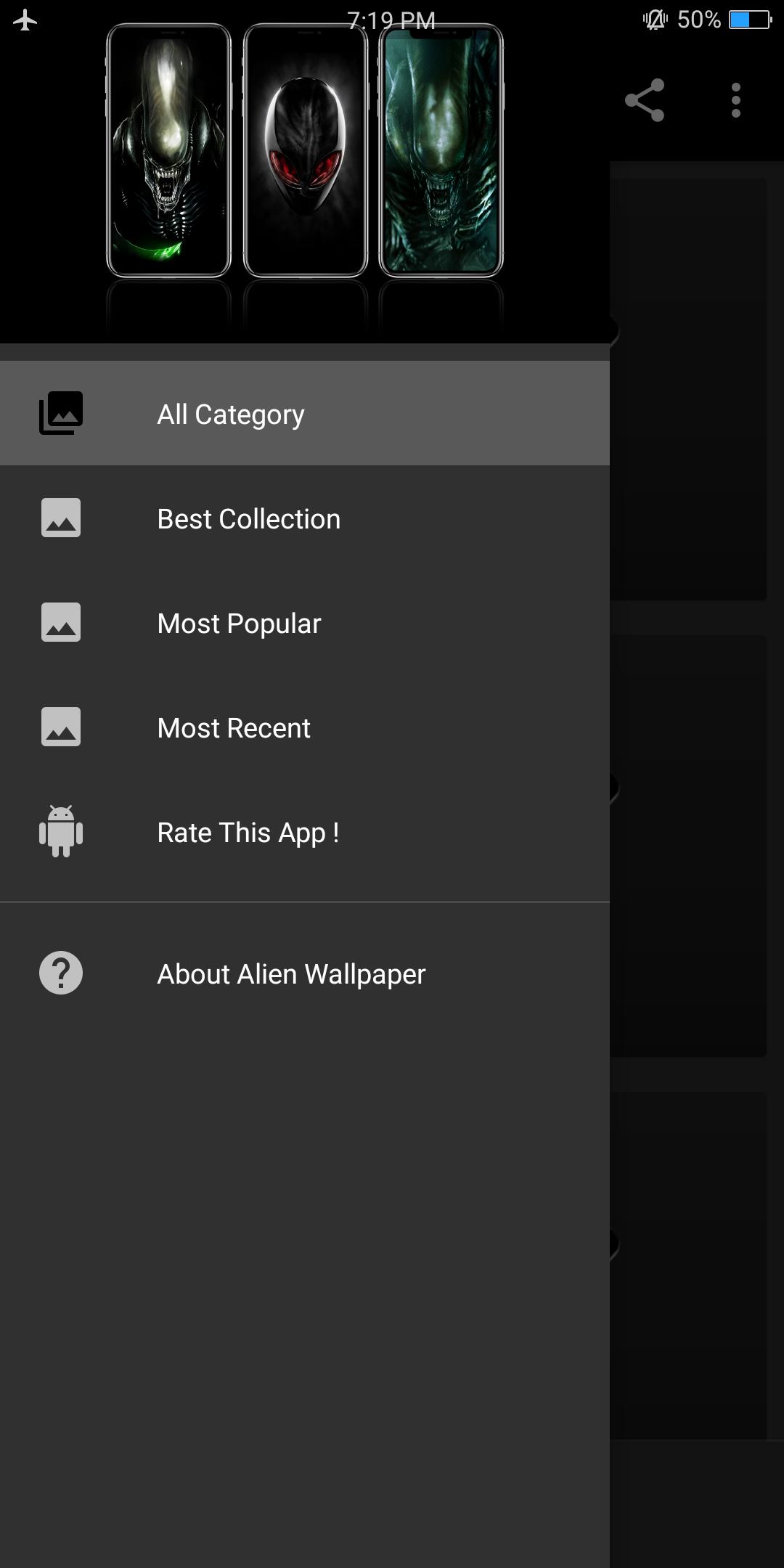Tap the airplane mode status icon

[x=25, y=20]
